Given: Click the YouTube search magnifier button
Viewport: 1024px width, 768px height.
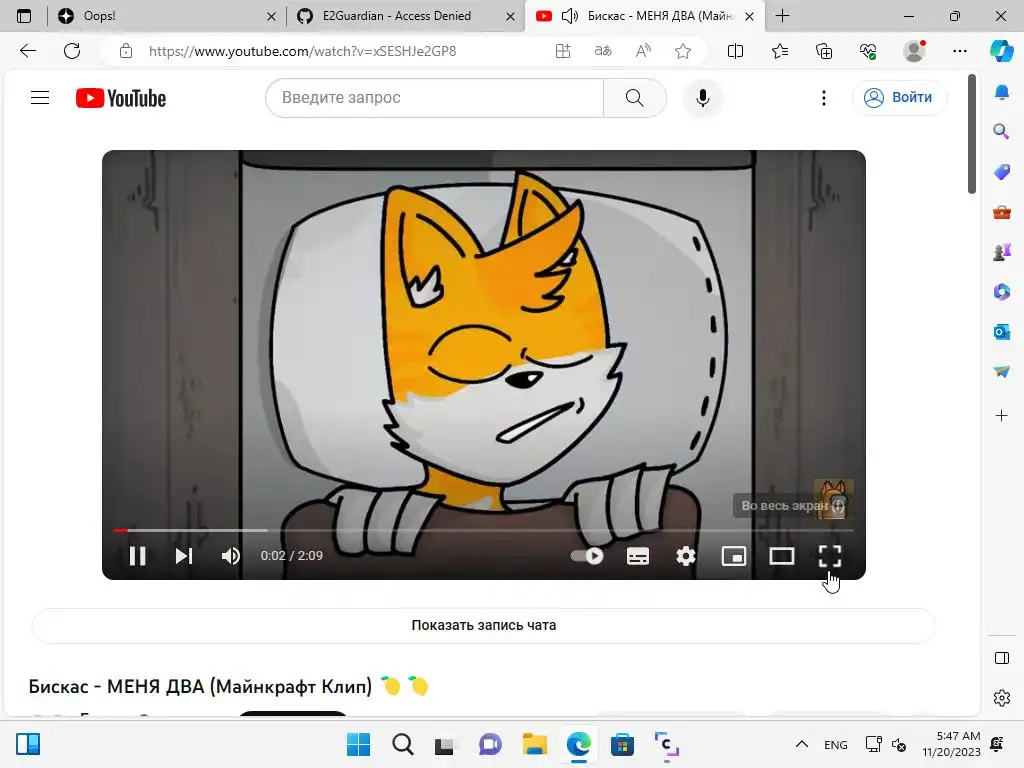Looking at the screenshot, I should (634, 97).
